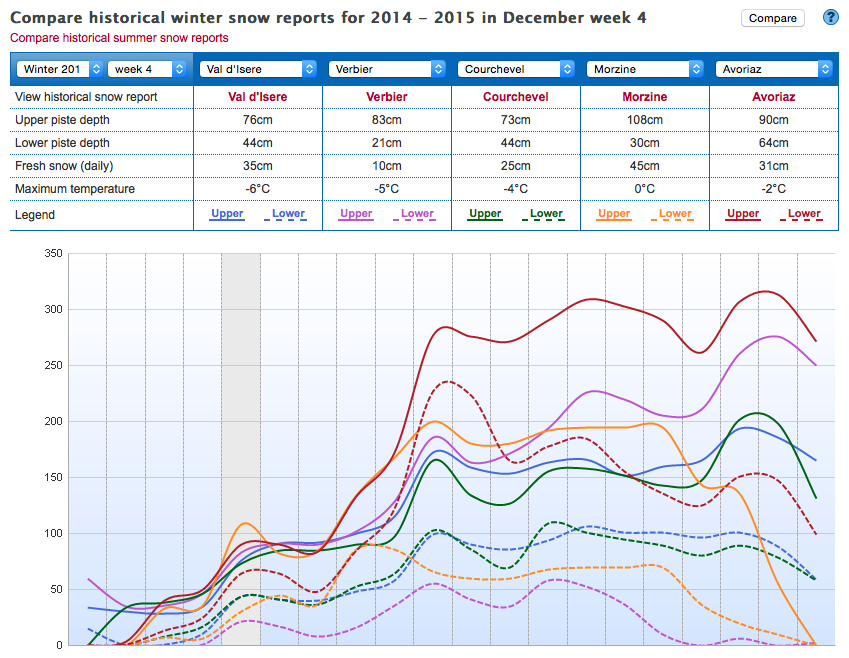Open Compare historical summer snow reports link

[119, 38]
